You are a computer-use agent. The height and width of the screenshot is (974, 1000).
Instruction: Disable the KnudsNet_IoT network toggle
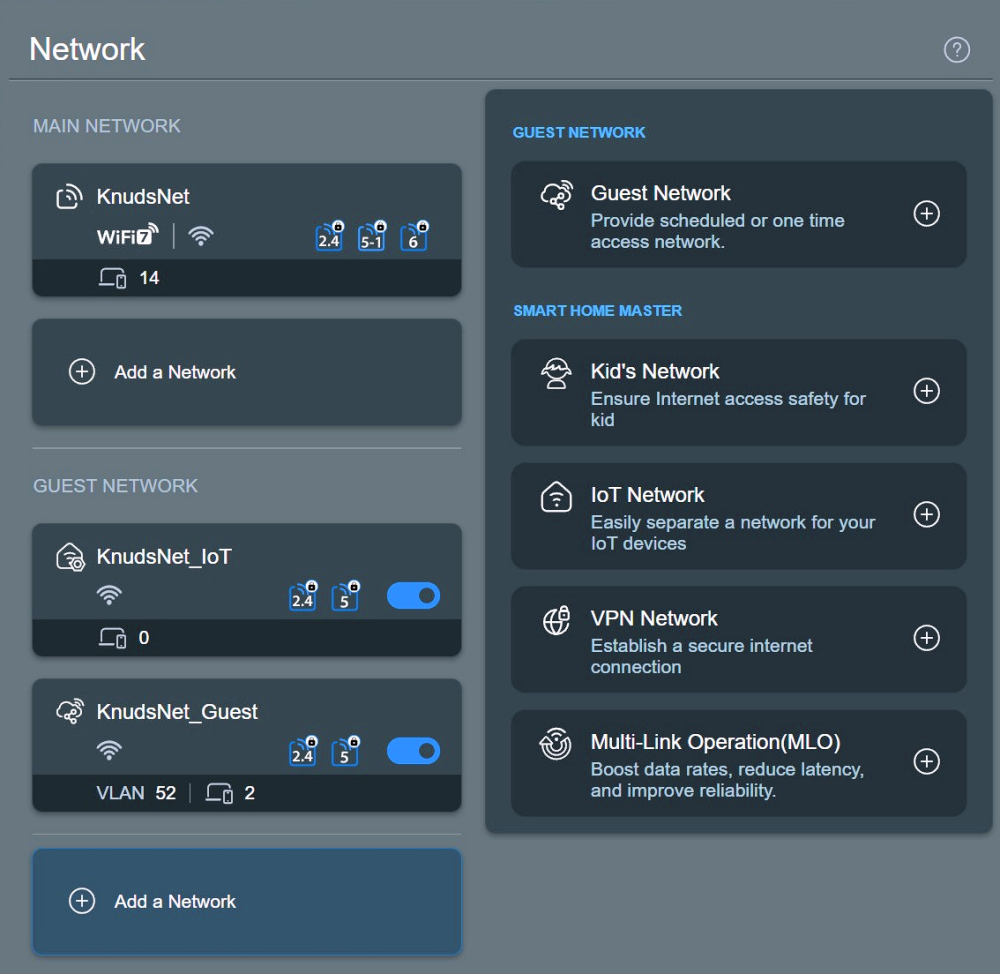[413, 597]
